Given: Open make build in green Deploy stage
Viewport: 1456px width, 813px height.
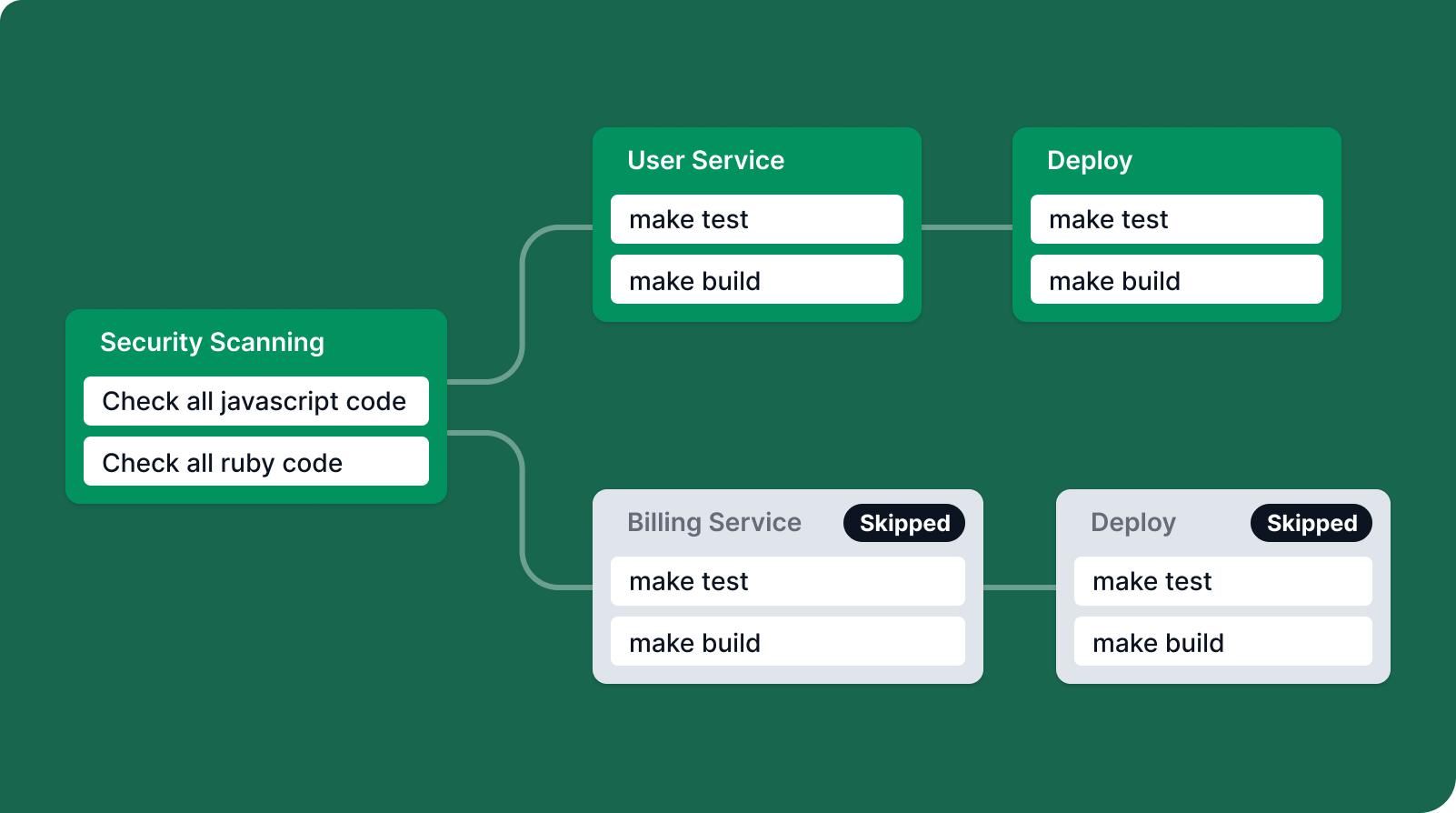Looking at the screenshot, I should 1177,279.
